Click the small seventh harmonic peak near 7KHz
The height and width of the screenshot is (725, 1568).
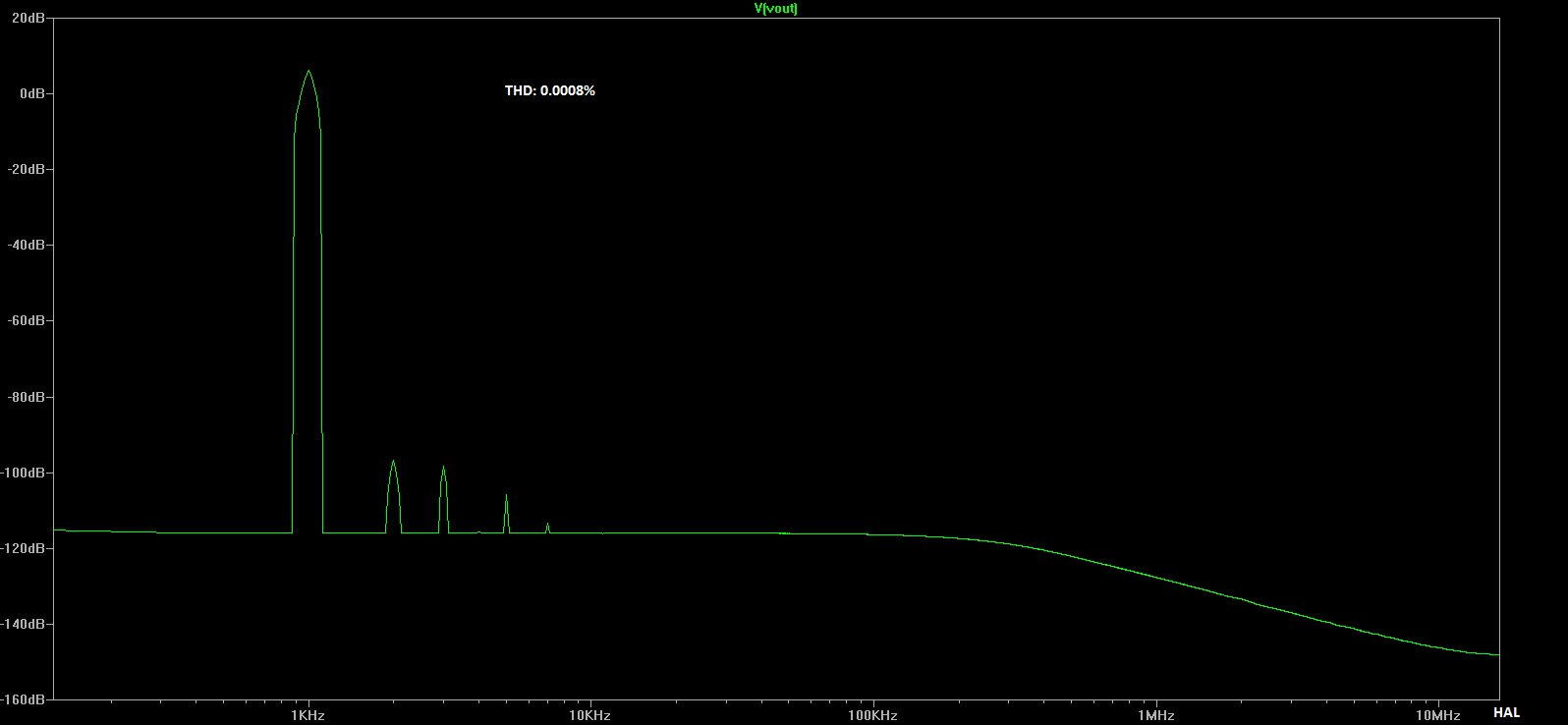[x=547, y=524]
